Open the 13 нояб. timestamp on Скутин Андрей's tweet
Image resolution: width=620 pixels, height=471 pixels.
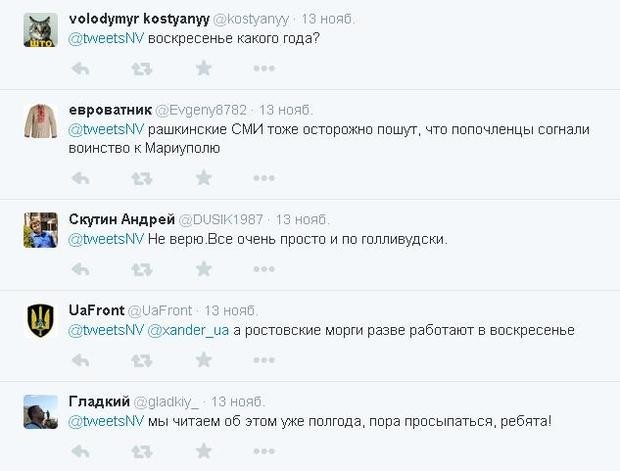[x=302, y=219]
